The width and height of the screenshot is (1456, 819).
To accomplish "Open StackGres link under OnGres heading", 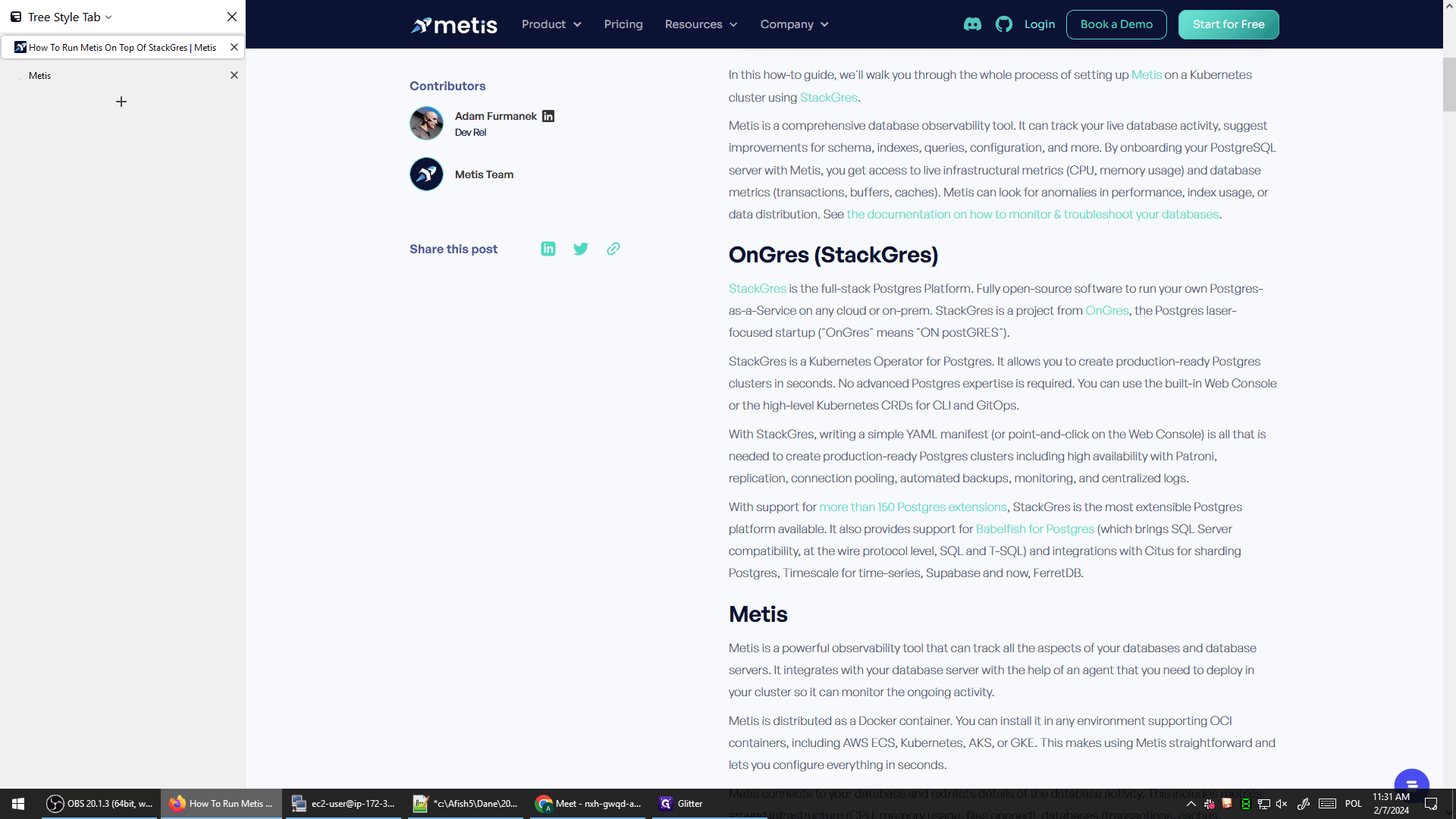I will click(x=757, y=288).
